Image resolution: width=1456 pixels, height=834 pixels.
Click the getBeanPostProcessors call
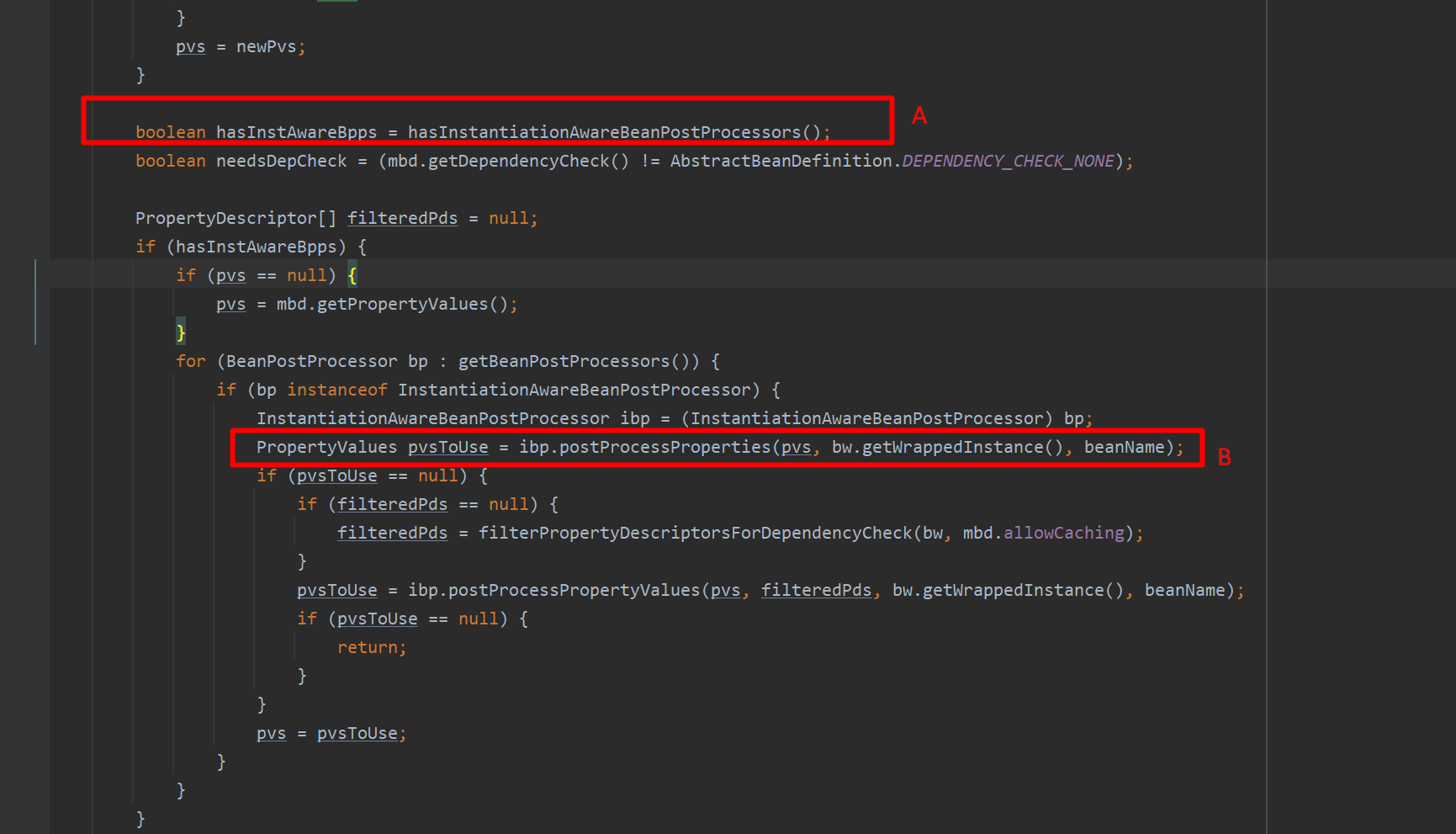pos(564,361)
